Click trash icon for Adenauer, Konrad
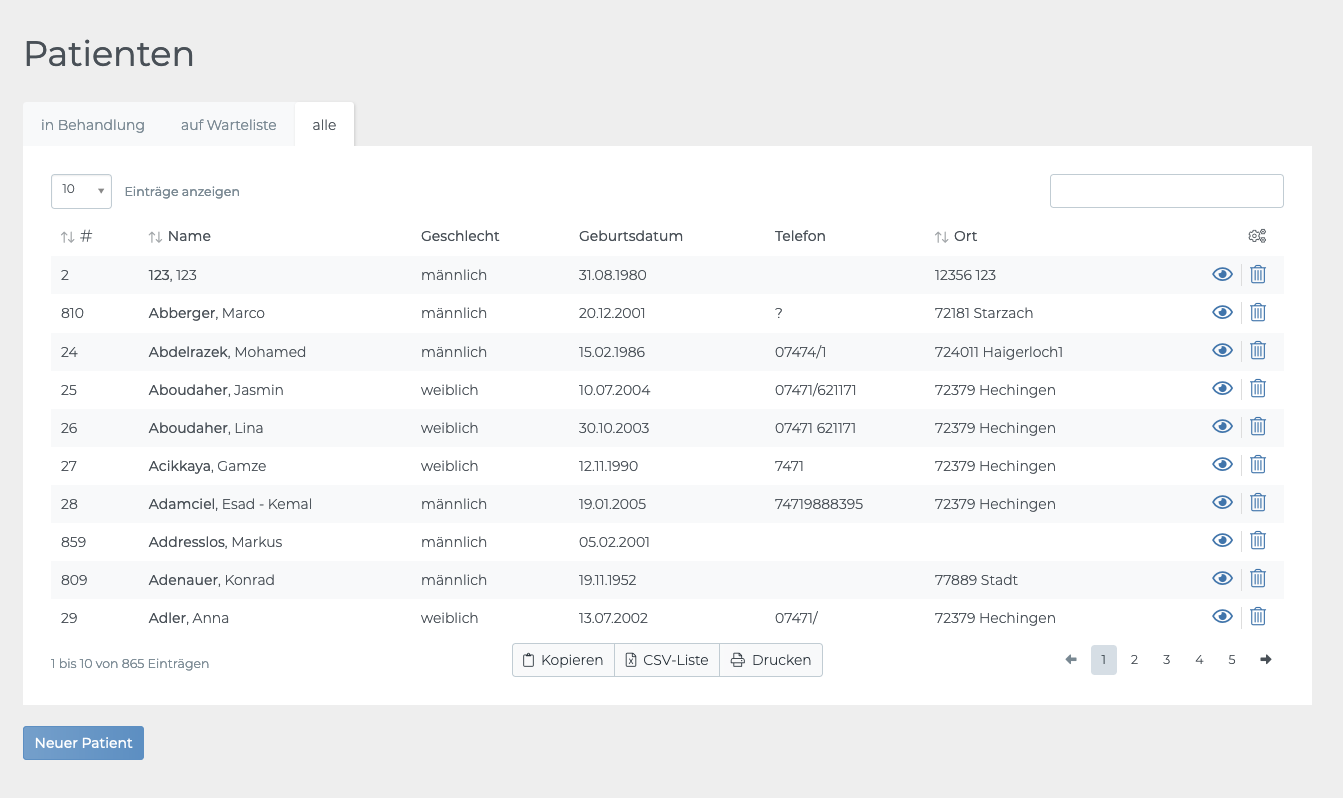Image resolution: width=1343 pixels, height=798 pixels. coord(1258,579)
